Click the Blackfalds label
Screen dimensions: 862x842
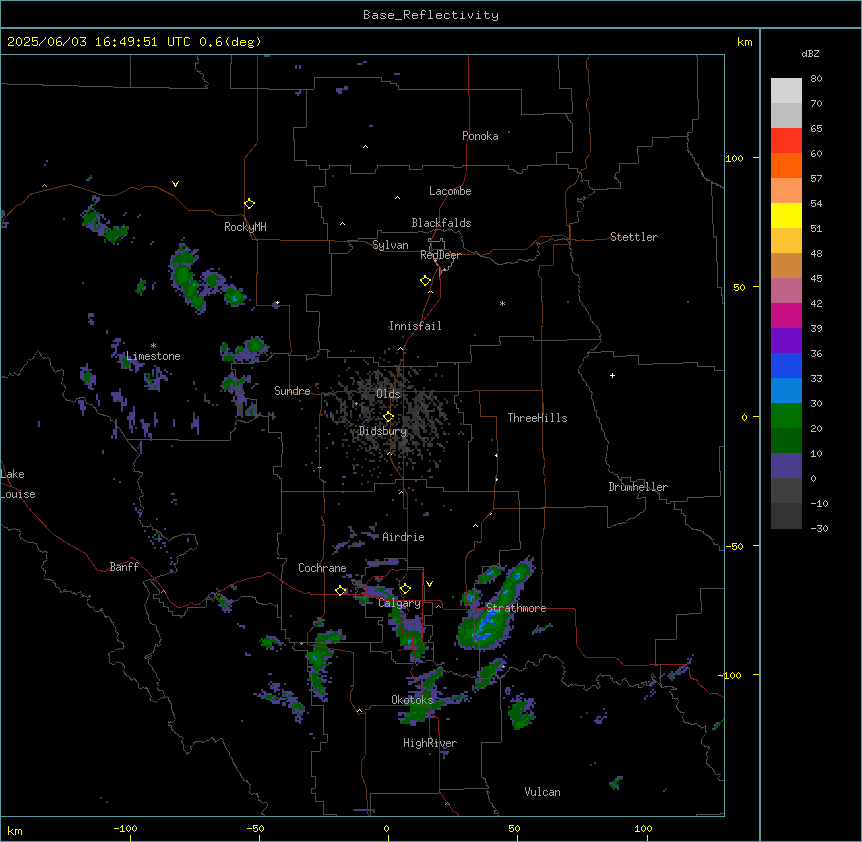441,223
